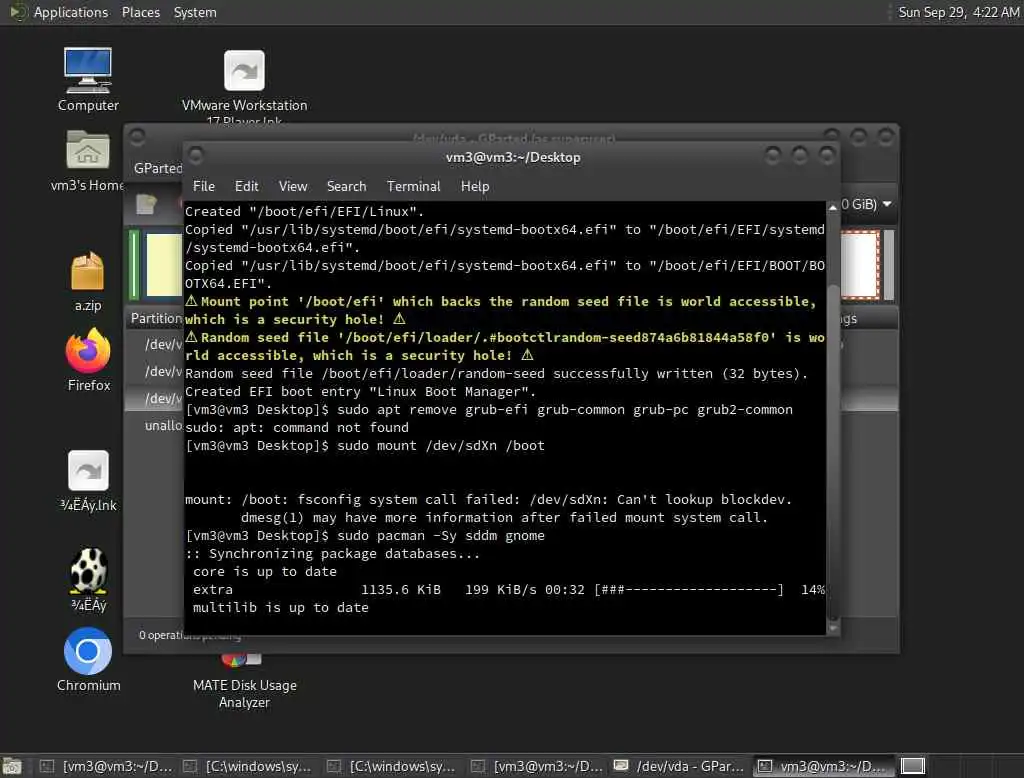Click the terminal scrollbar up arrow
This screenshot has width=1024, height=778.
click(x=833, y=207)
